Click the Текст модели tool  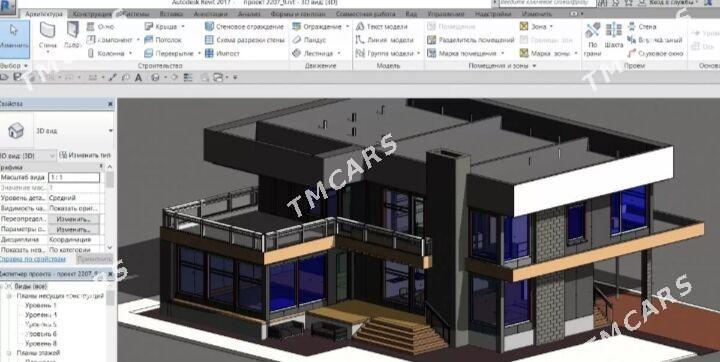click(382, 27)
